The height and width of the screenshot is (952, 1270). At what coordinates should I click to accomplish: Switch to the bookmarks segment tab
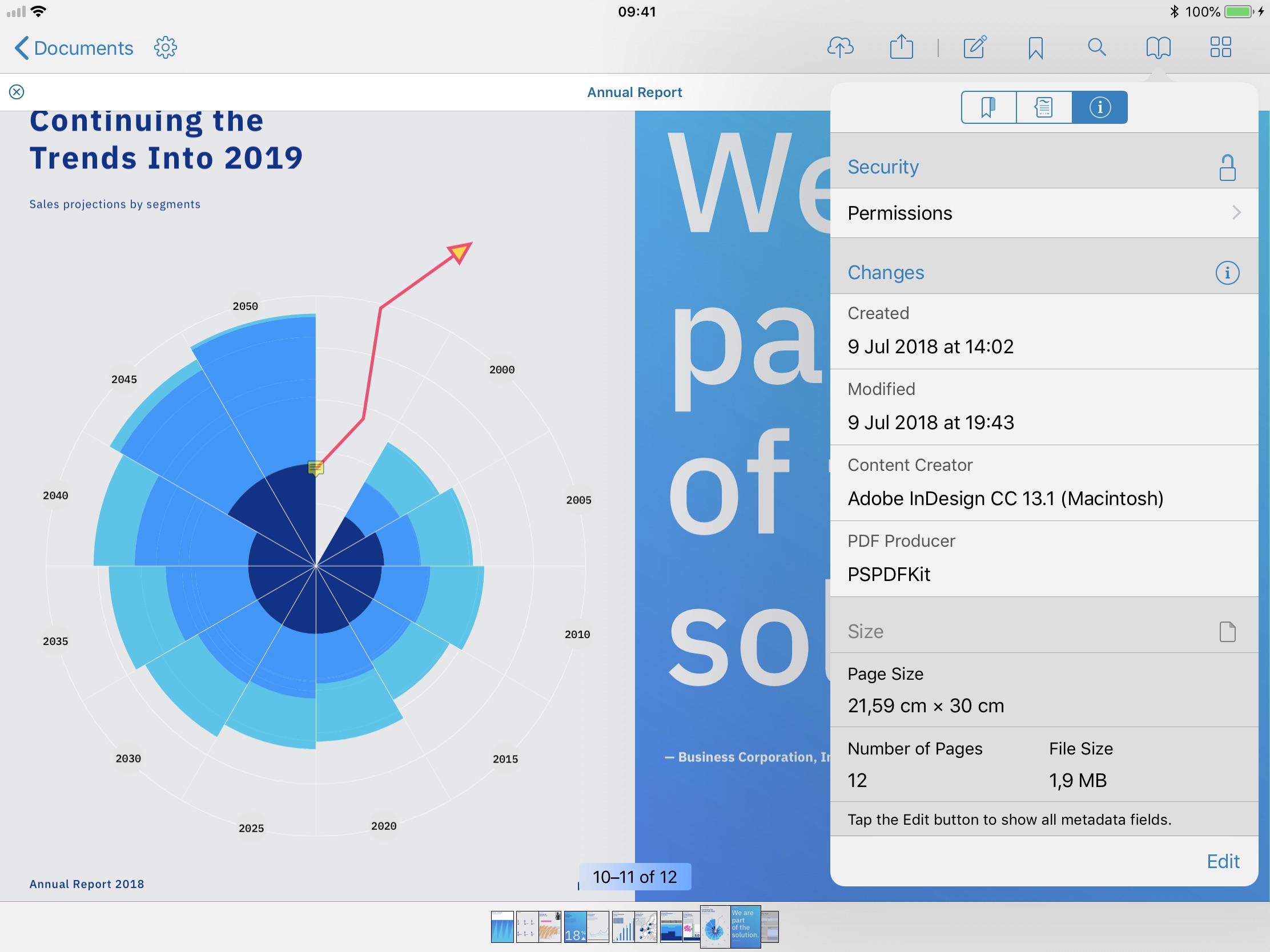[988, 107]
